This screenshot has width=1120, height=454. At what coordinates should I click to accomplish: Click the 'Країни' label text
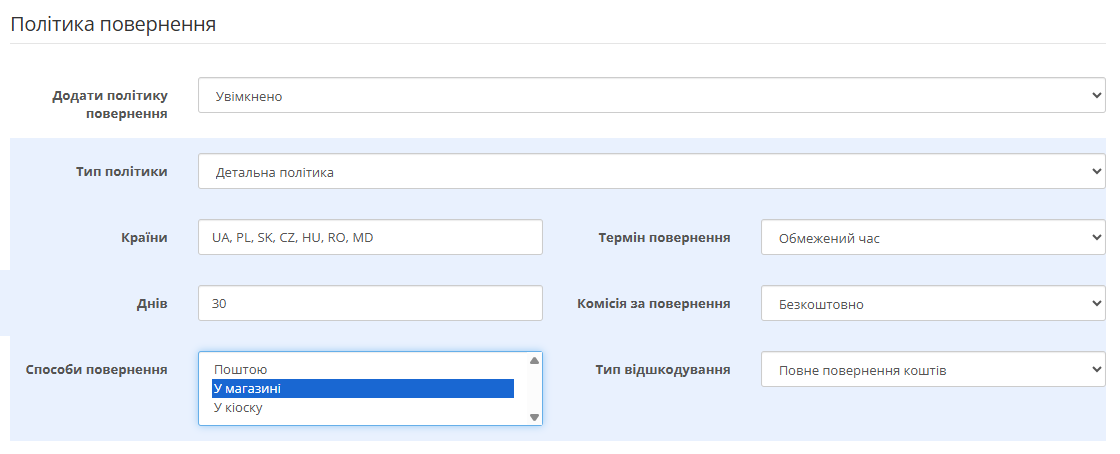click(142, 238)
